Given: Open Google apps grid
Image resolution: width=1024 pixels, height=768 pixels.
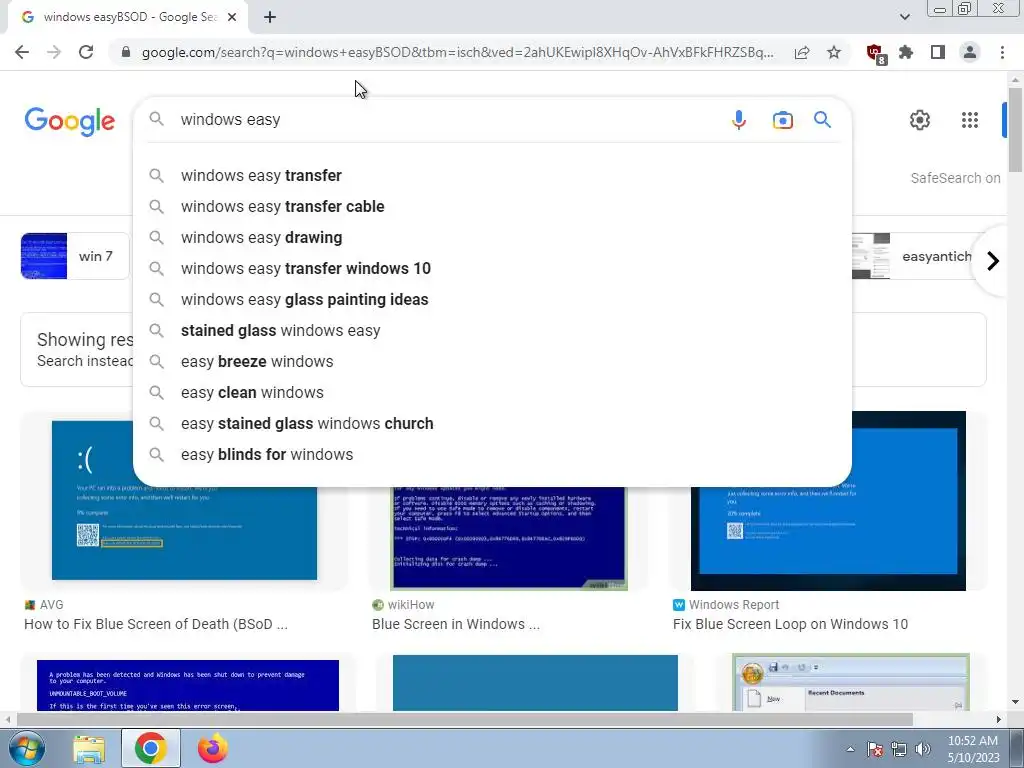Looking at the screenshot, I should [970, 120].
